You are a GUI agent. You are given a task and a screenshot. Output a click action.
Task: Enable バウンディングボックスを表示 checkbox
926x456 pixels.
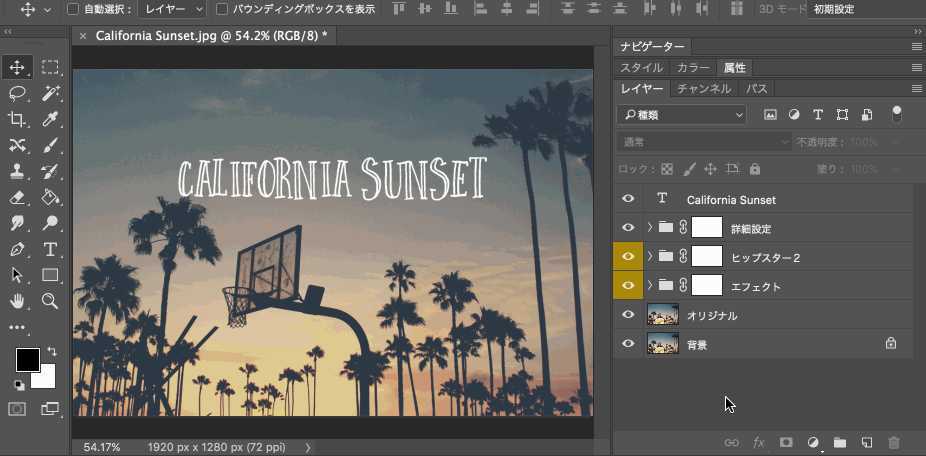tap(222, 9)
